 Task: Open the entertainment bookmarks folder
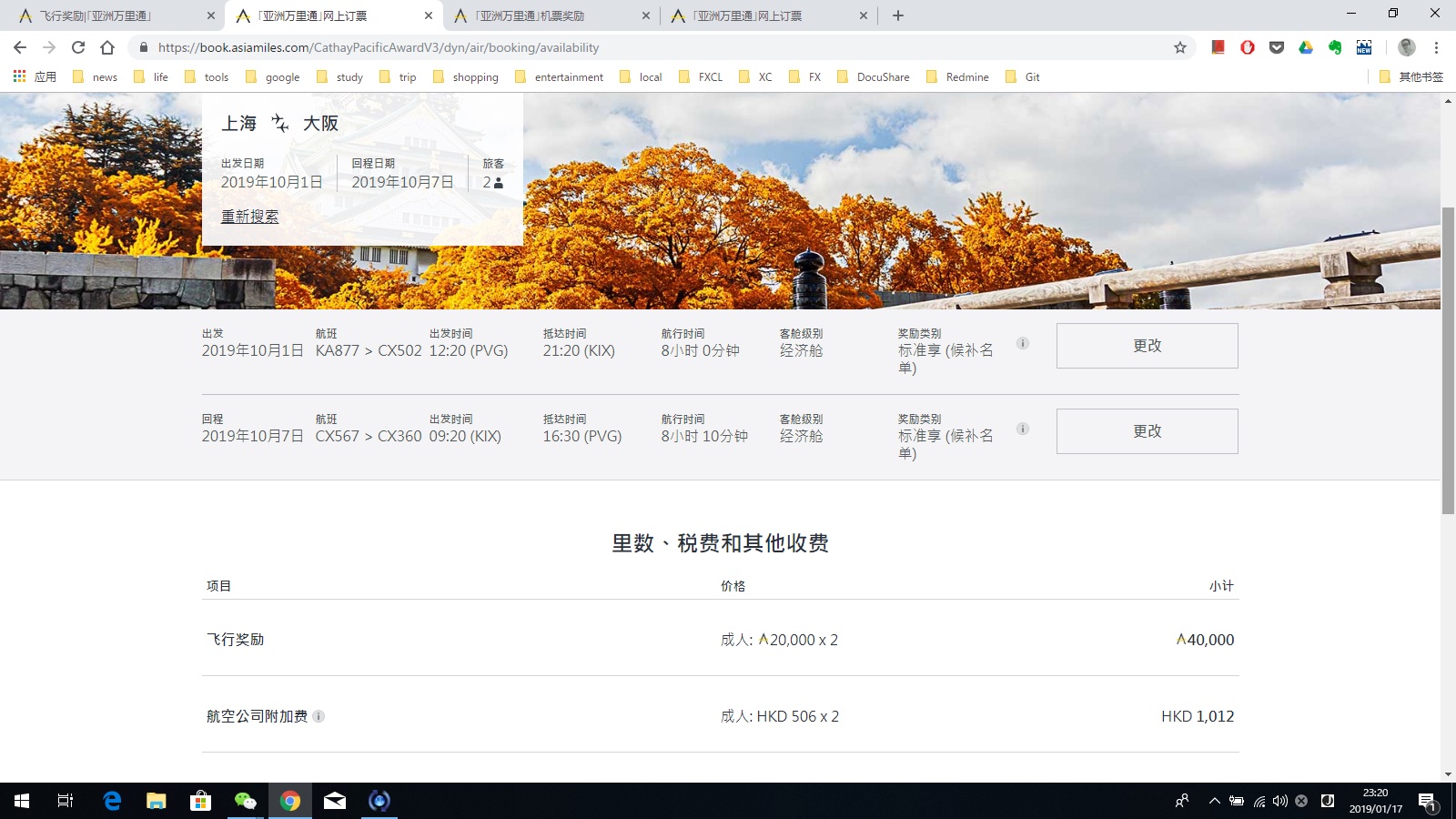[x=559, y=76]
